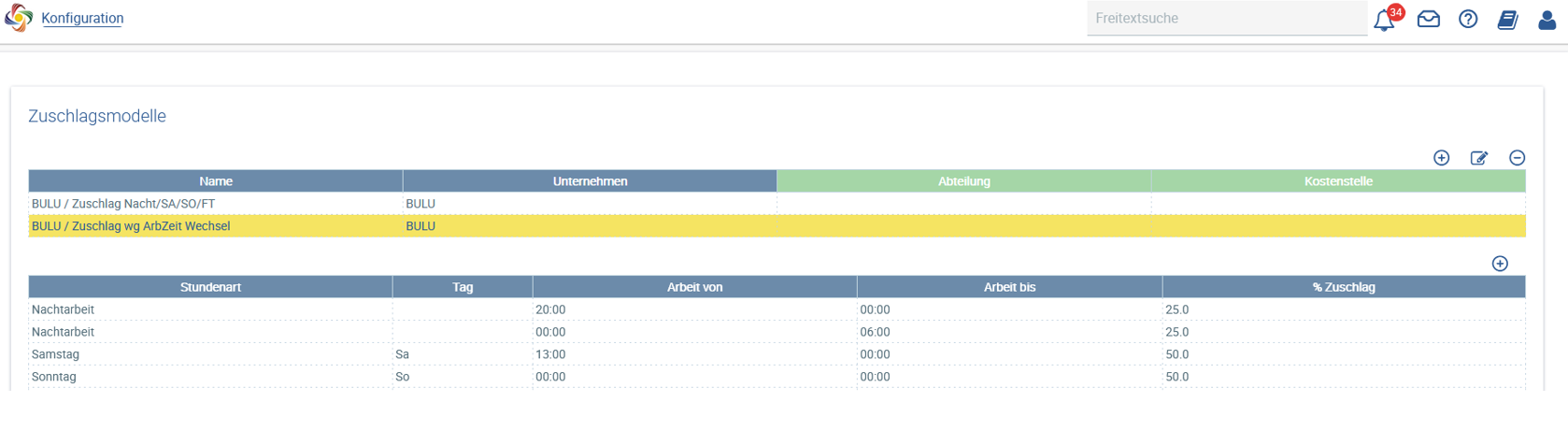The image size is (1568, 431).
Task: Click into the Freitextsuche search field
Action: [x=1227, y=18]
